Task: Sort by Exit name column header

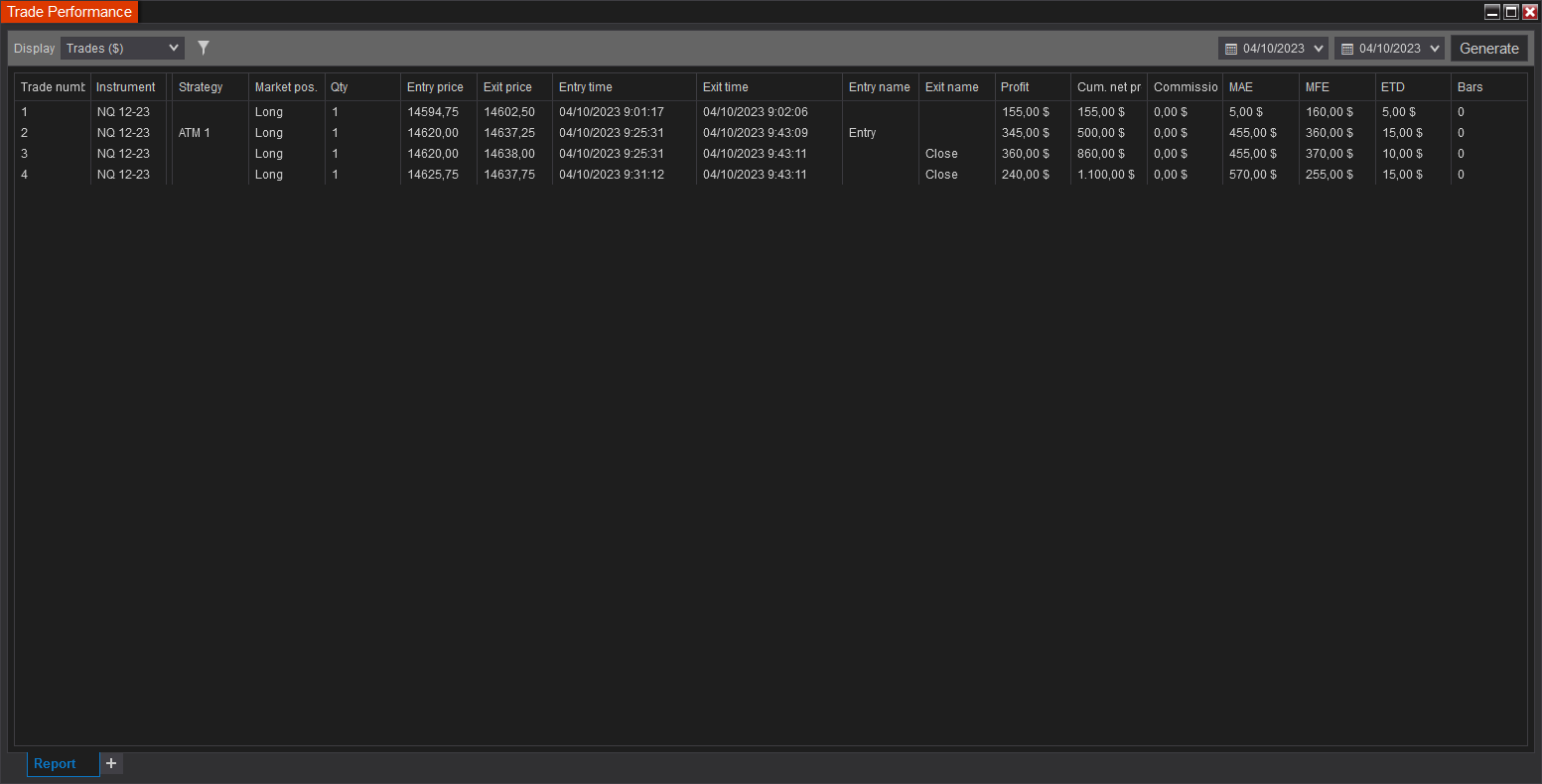Action: (x=956, y=87)
